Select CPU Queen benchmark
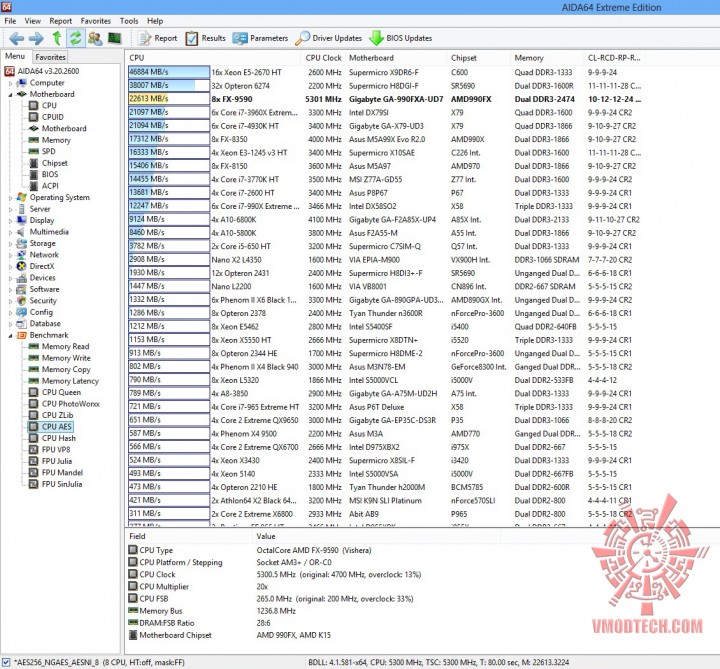Screen dimensions: 720x669 (55, 392)
